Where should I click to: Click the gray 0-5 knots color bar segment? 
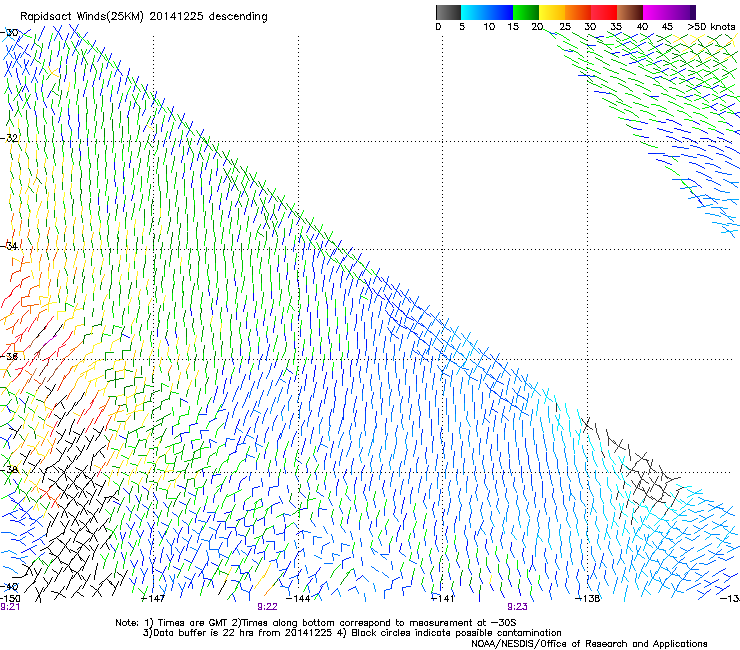coord(448,12)
